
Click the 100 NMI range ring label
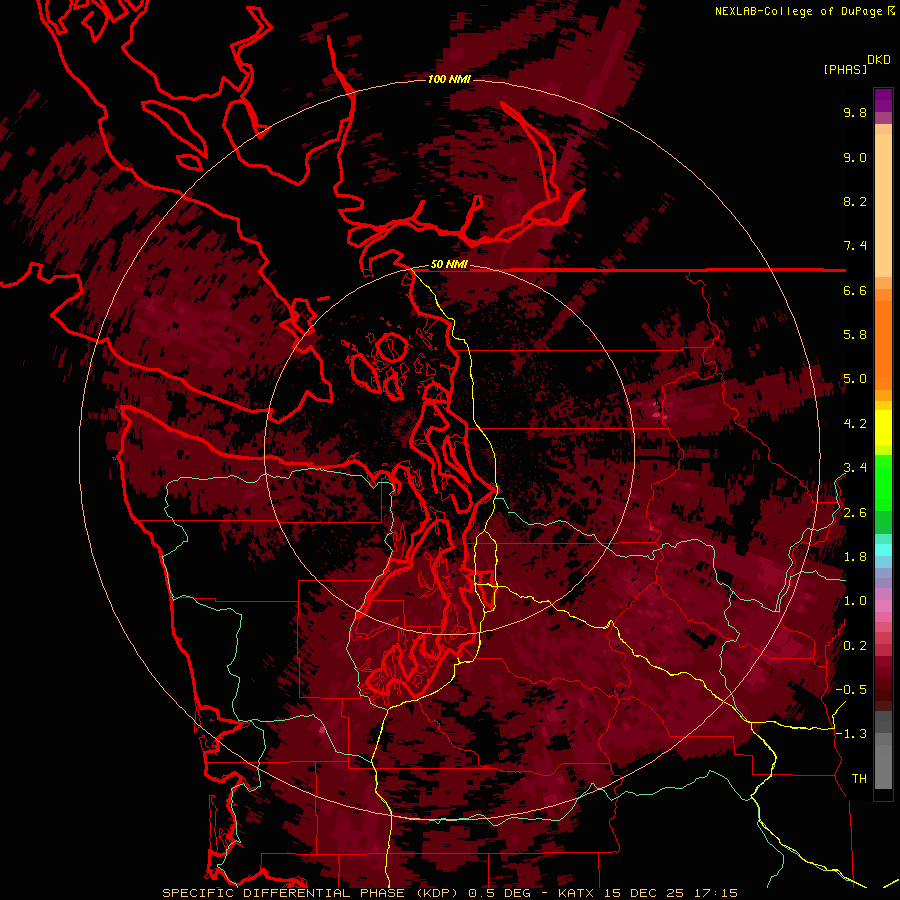point(449,79)
